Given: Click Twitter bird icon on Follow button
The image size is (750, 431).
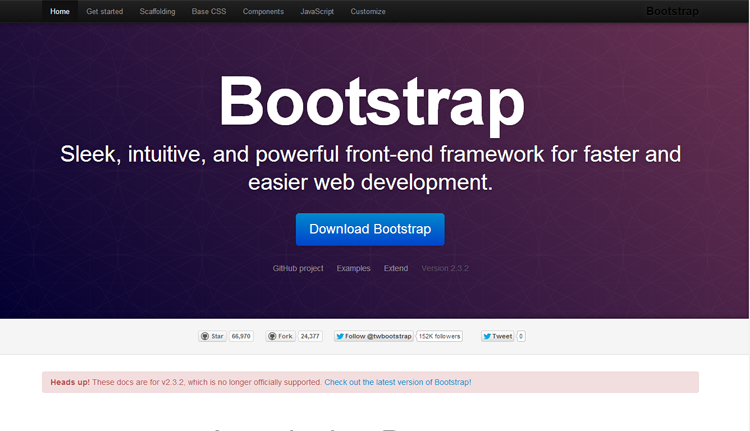Looking at the screenshot, I should (340, 336).
